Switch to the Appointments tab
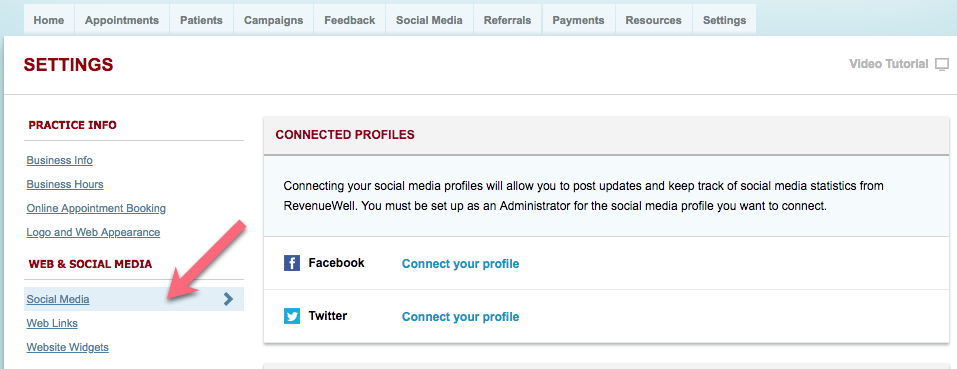957x369 pixels. pyautogui.click(x=122, y=20)
